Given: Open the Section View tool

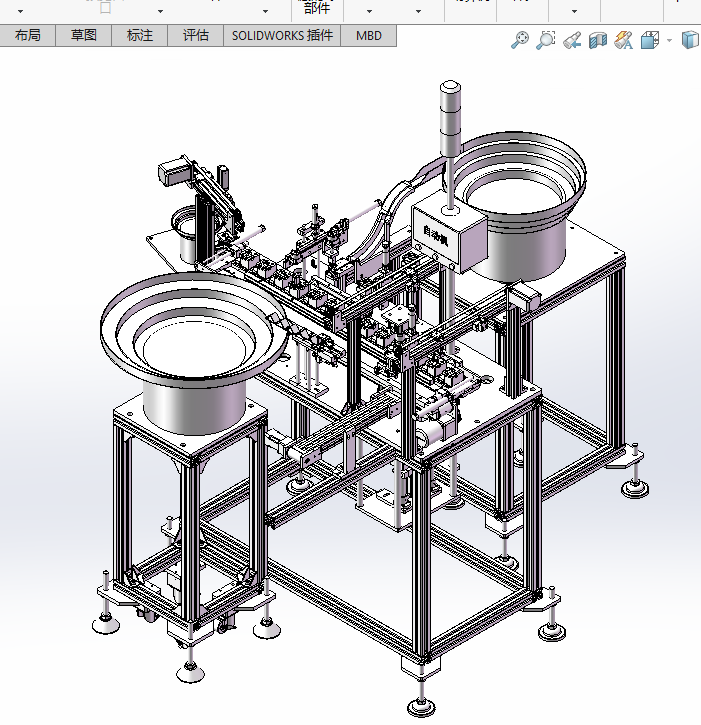Looking at the screenshot, I should [598, 40].
